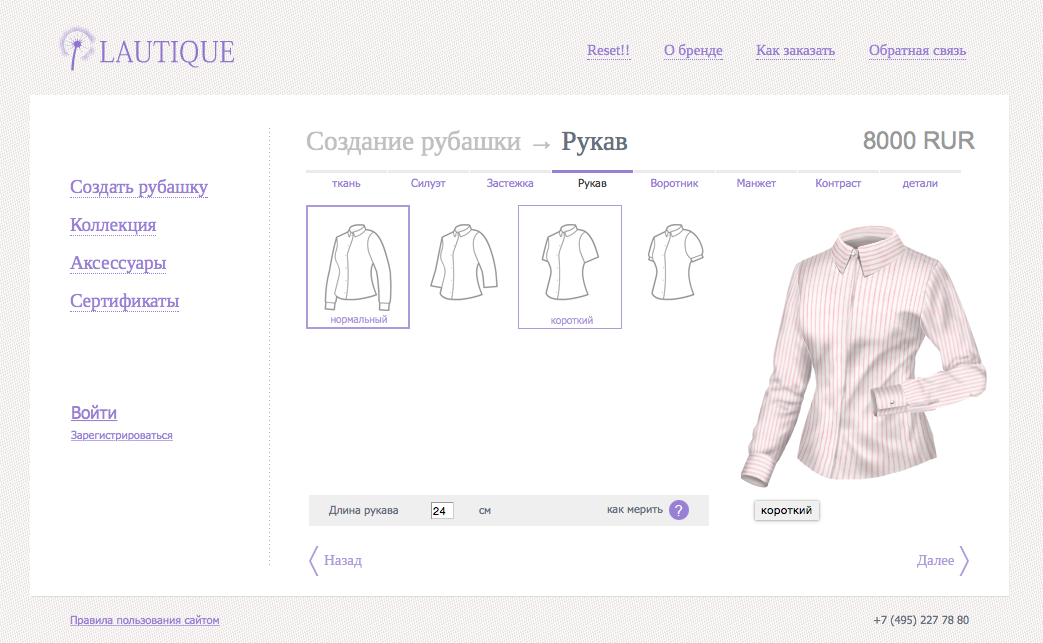Image resolution: width=1043 pixels, height=643 pixels.
Task: Open the детали tab
Action: point(920,183)
